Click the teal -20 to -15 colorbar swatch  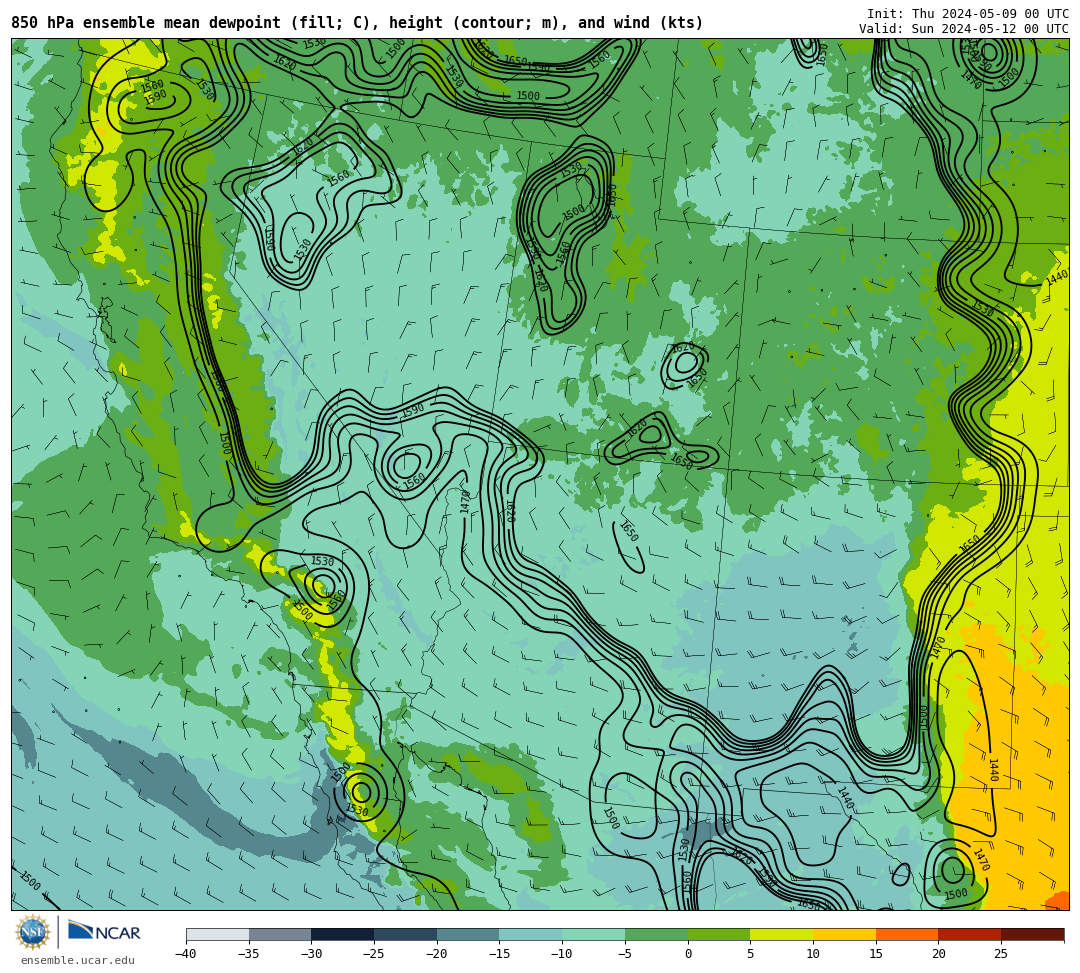(468, 934)
